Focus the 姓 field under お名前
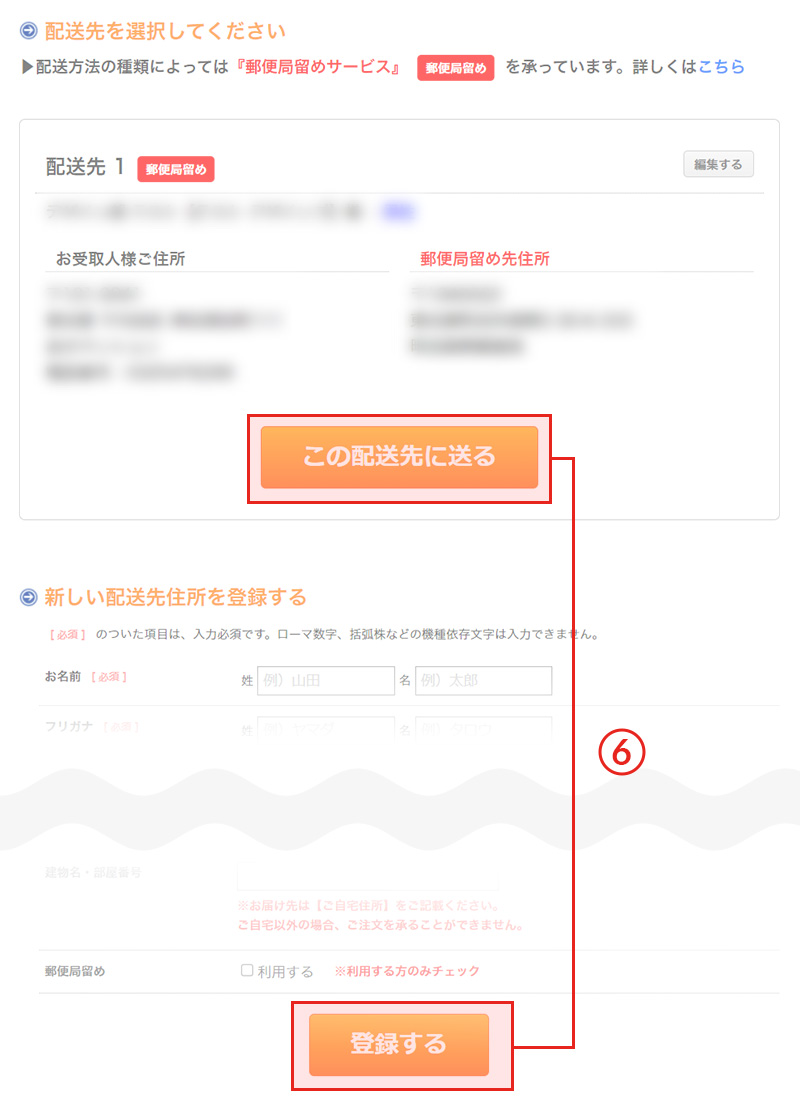800x1111 pixels. [326, 680]
